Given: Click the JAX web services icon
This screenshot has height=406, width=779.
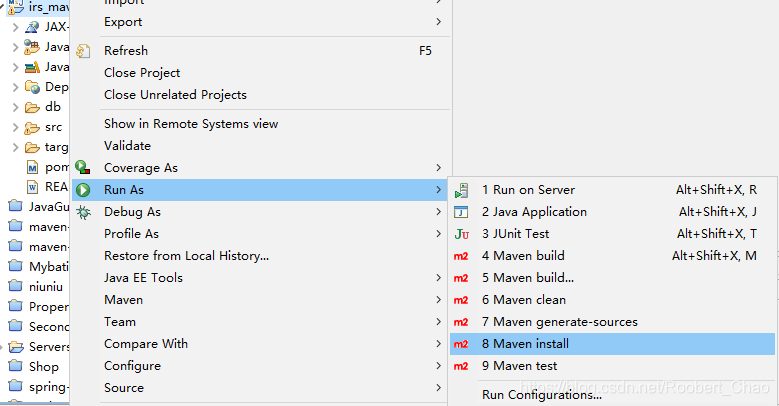Looking at the screenshot, I should pyautogui.click(x=32, y=27).
